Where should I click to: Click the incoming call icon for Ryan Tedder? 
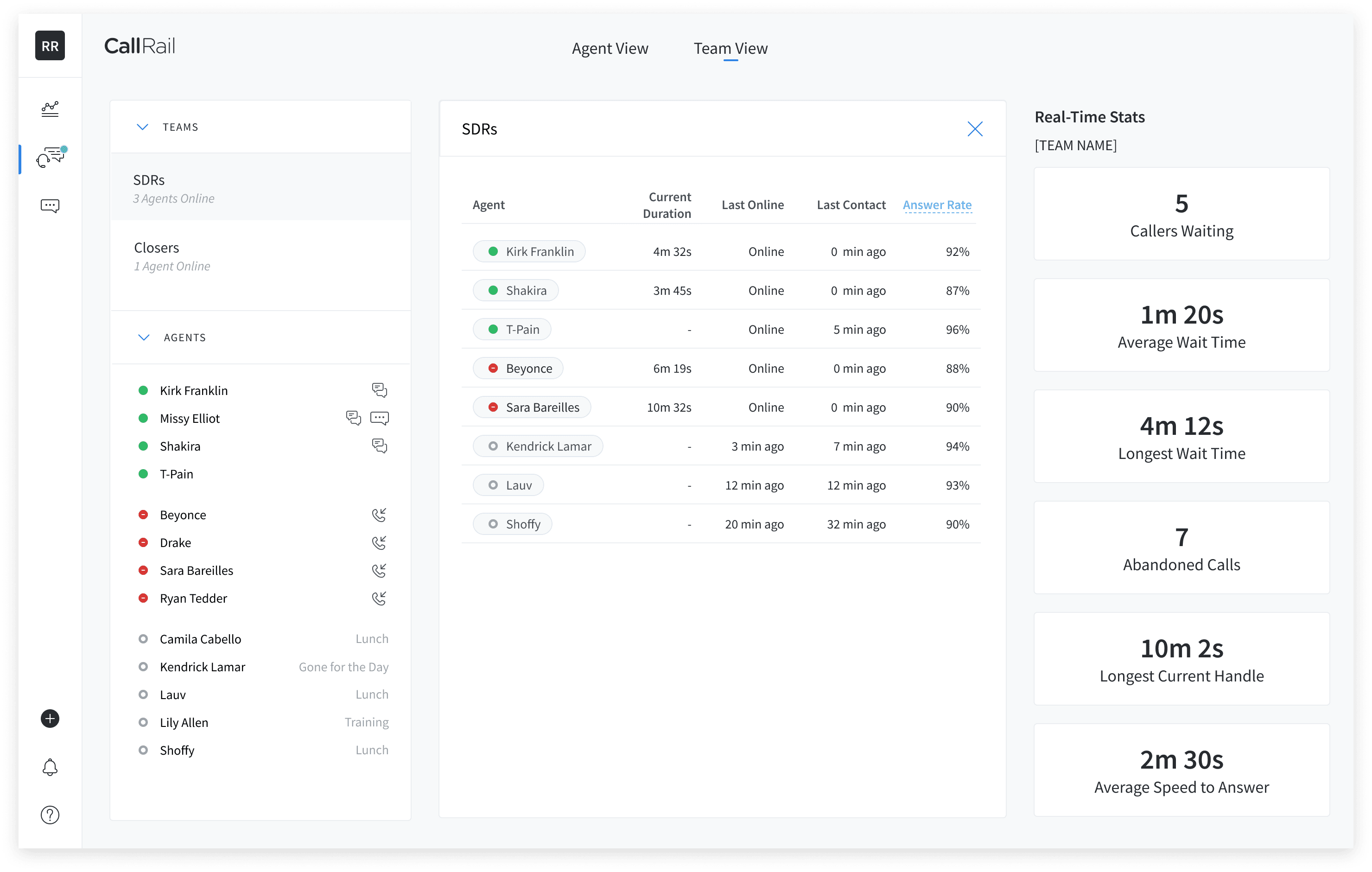pos(379,598)
